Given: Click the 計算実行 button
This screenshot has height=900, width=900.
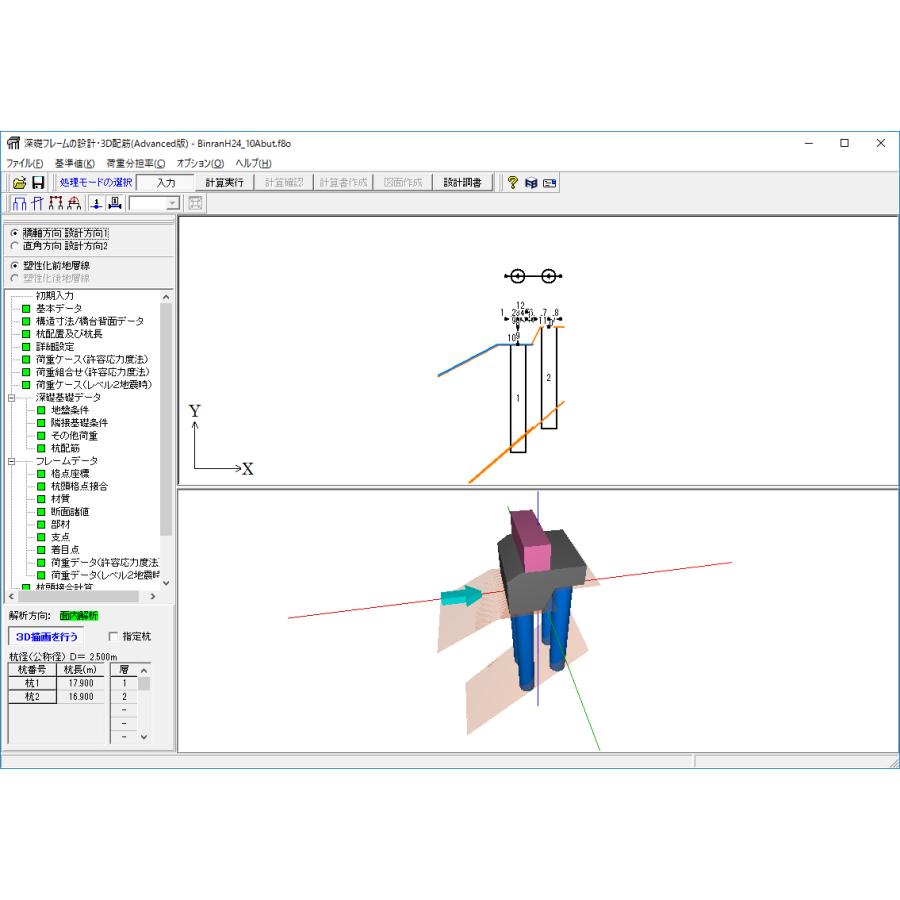Looking at the screenshot, I should coord(224,183).
